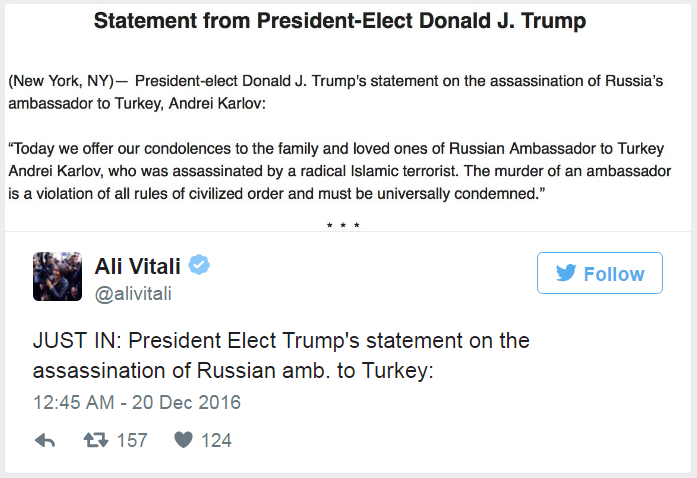
Task: Click the blue verified badge
Action: pyautogui.click(x=200, y=265)
